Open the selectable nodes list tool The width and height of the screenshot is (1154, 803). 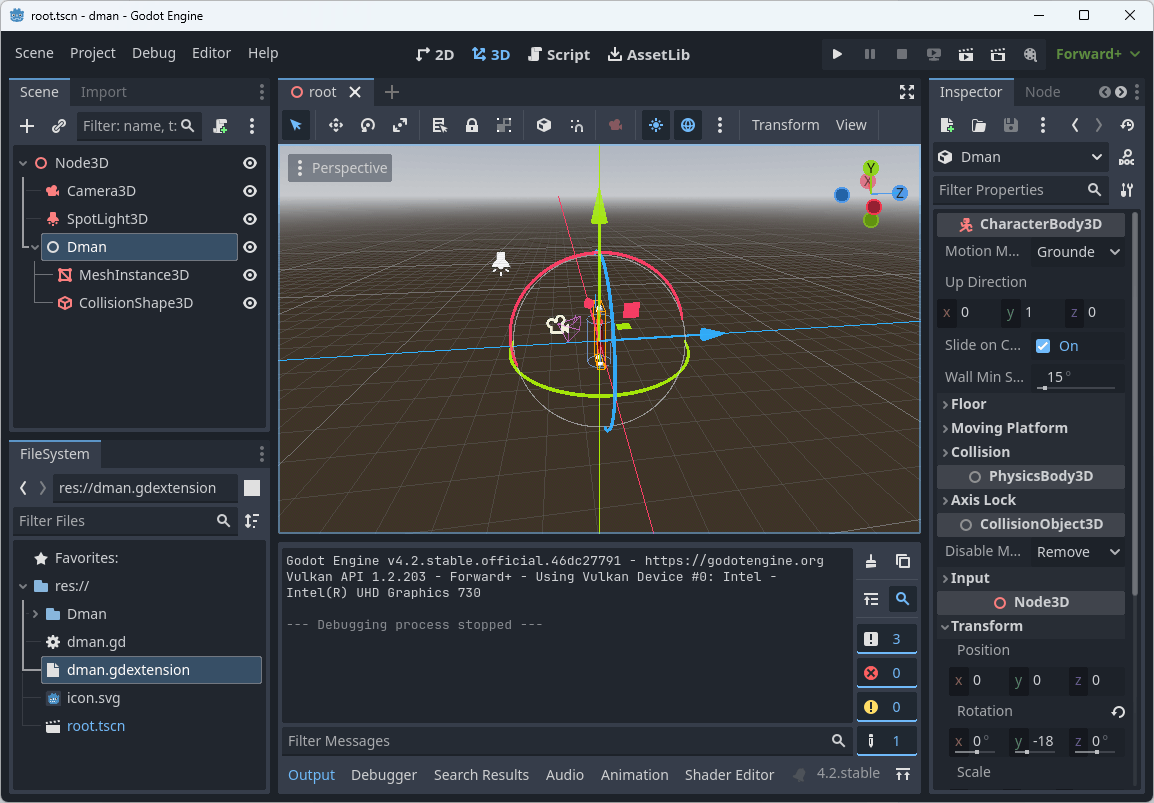tap(439, 125)
